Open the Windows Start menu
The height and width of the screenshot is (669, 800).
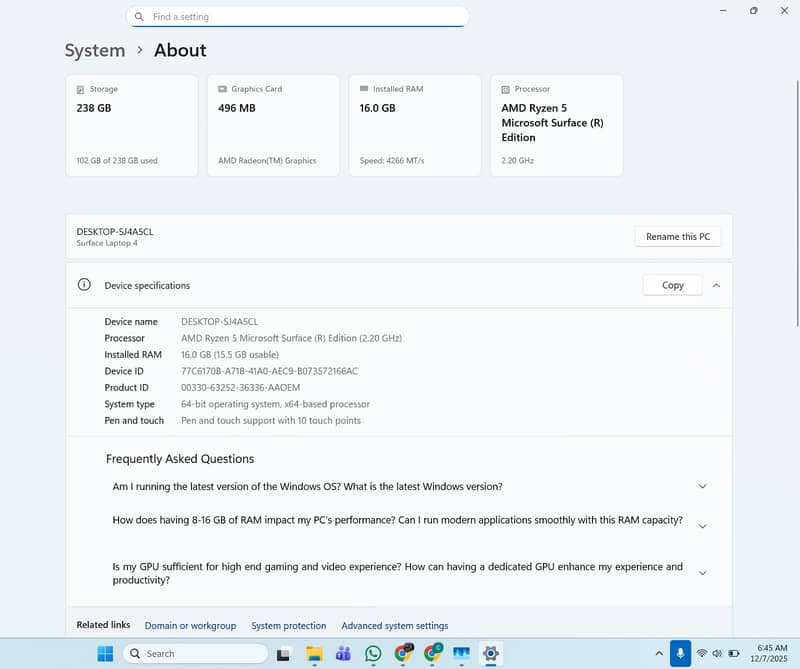(x=105, y=654)
